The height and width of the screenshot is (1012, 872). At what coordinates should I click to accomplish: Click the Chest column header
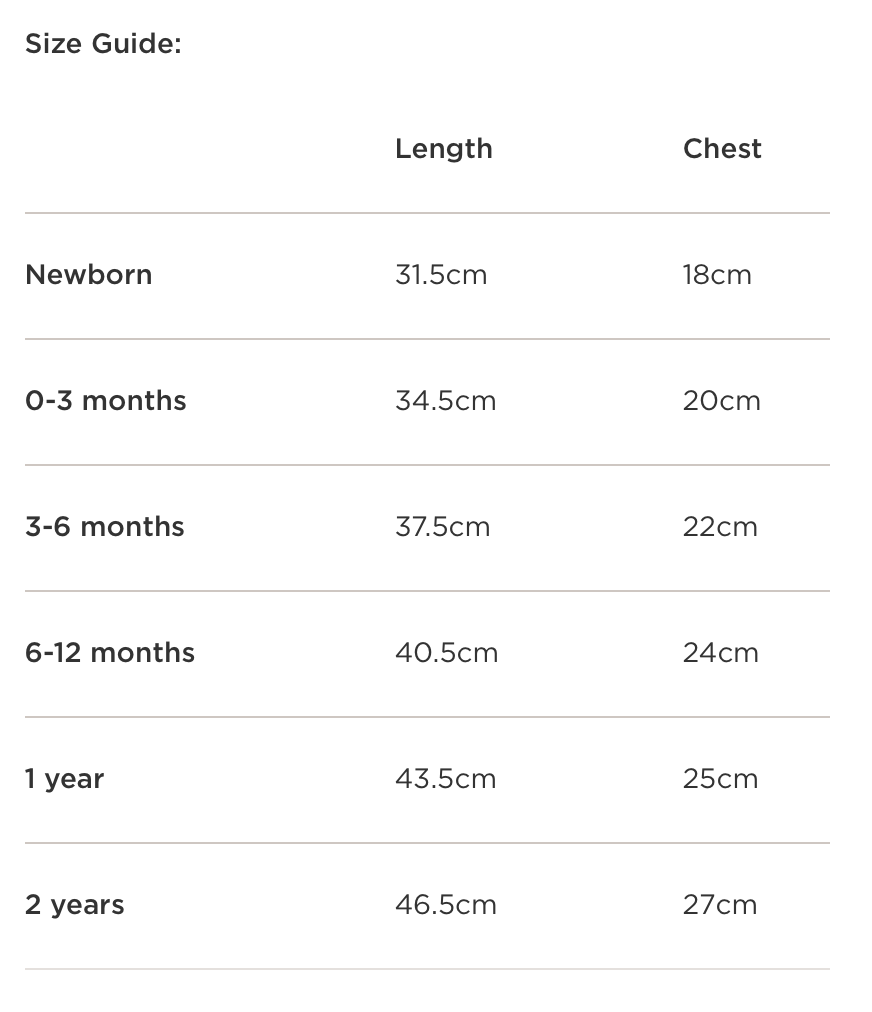[722, 149]
